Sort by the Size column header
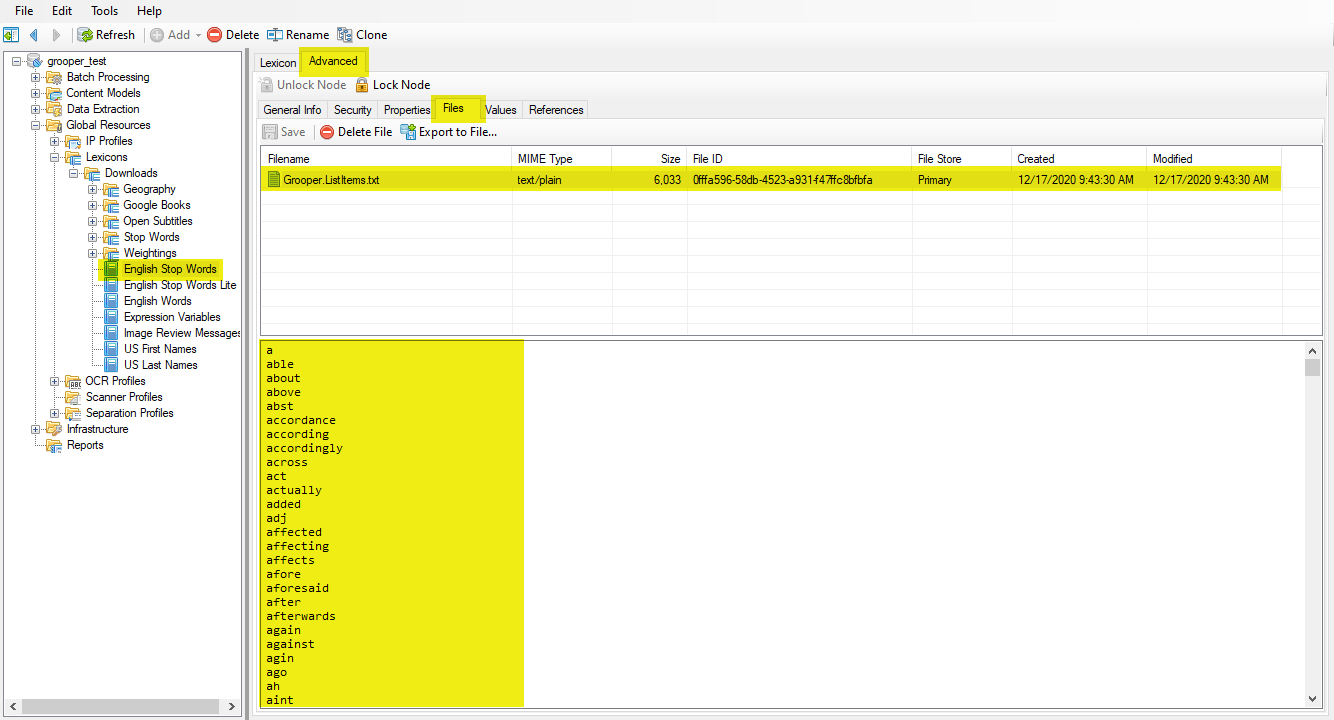The image size is (1334, 720). tap(648, 158)
